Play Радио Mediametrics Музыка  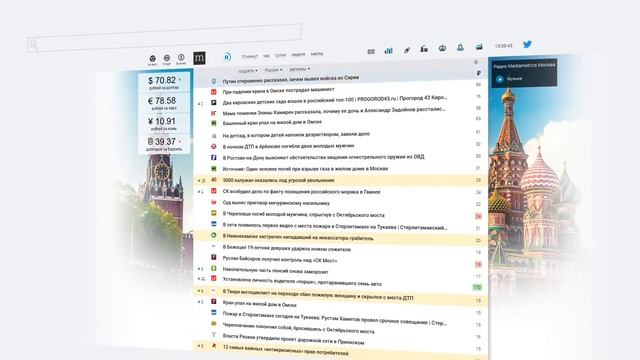pos(500,79)
